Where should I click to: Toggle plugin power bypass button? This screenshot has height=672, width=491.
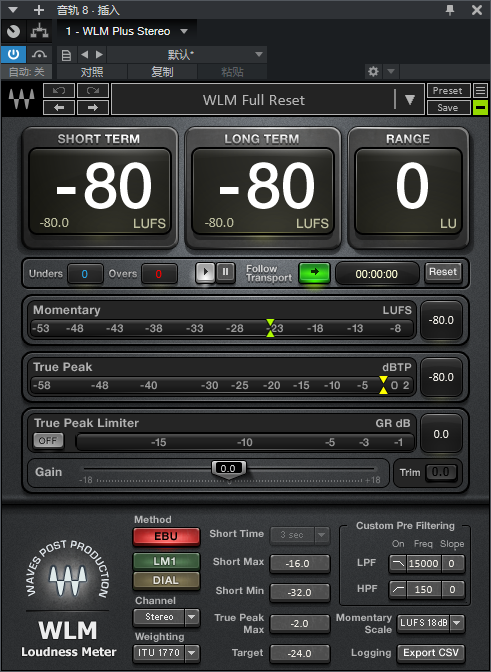[14, 54]
